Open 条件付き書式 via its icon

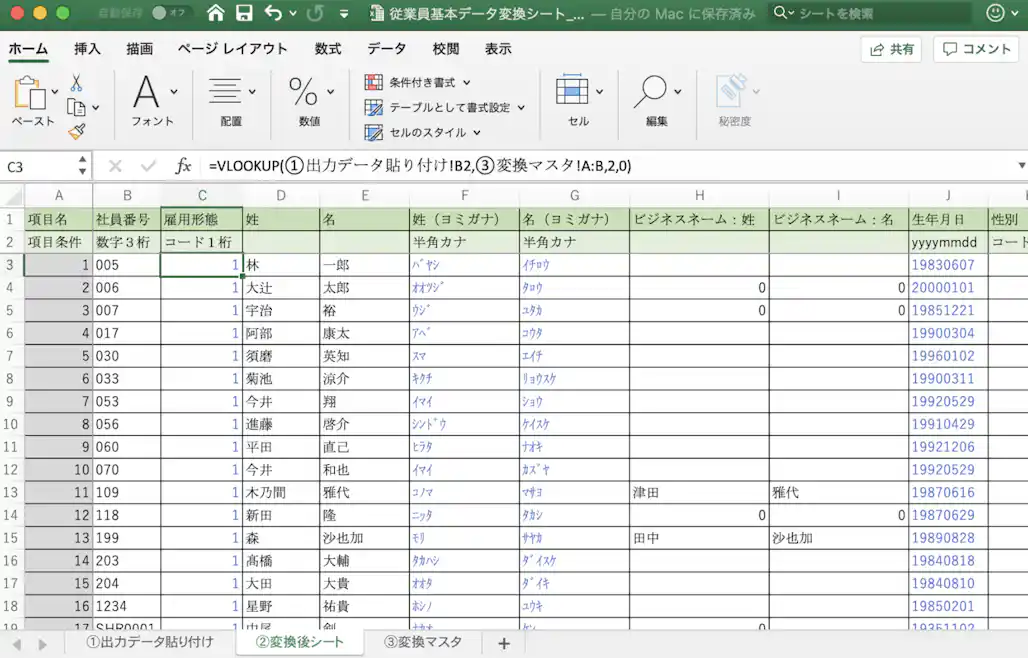click(x=373, y=83)
